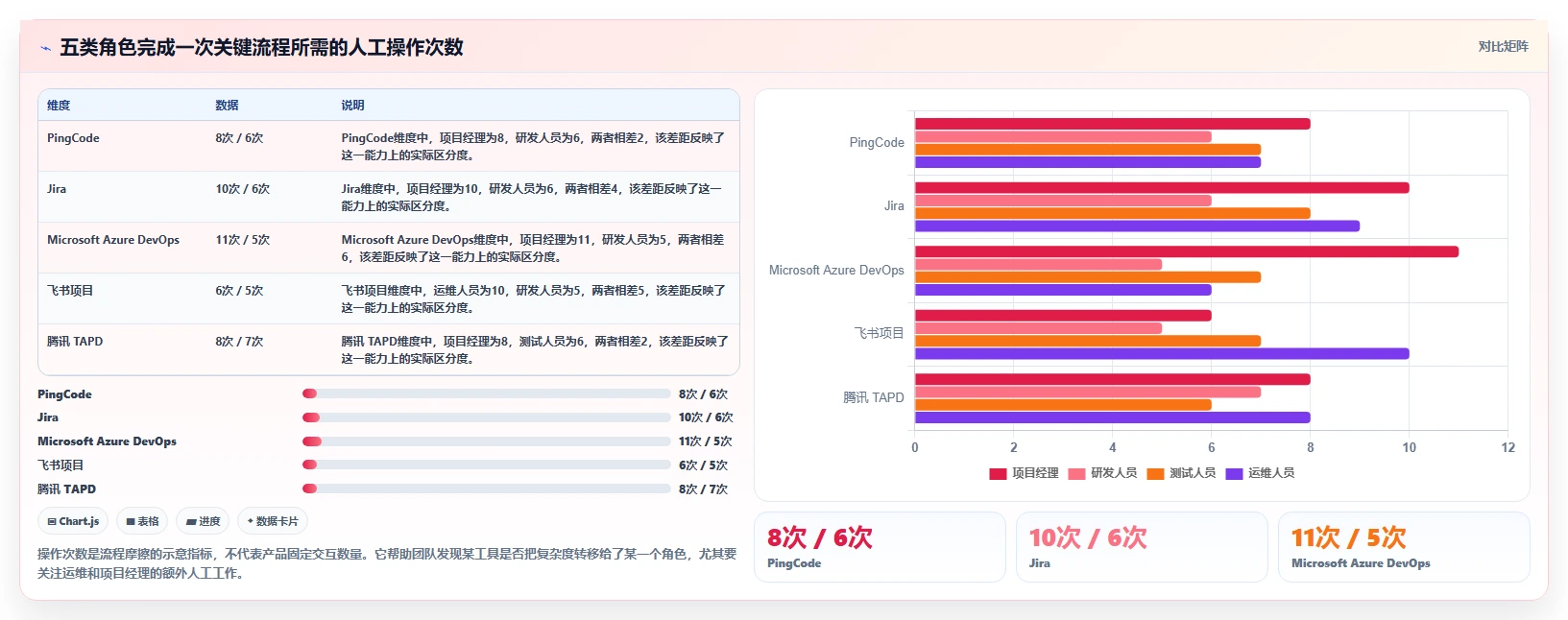The height and width of the screenshot is (620, 1568).
Task: Select the 数据卡片 chip
Action: tap(273, 521)
